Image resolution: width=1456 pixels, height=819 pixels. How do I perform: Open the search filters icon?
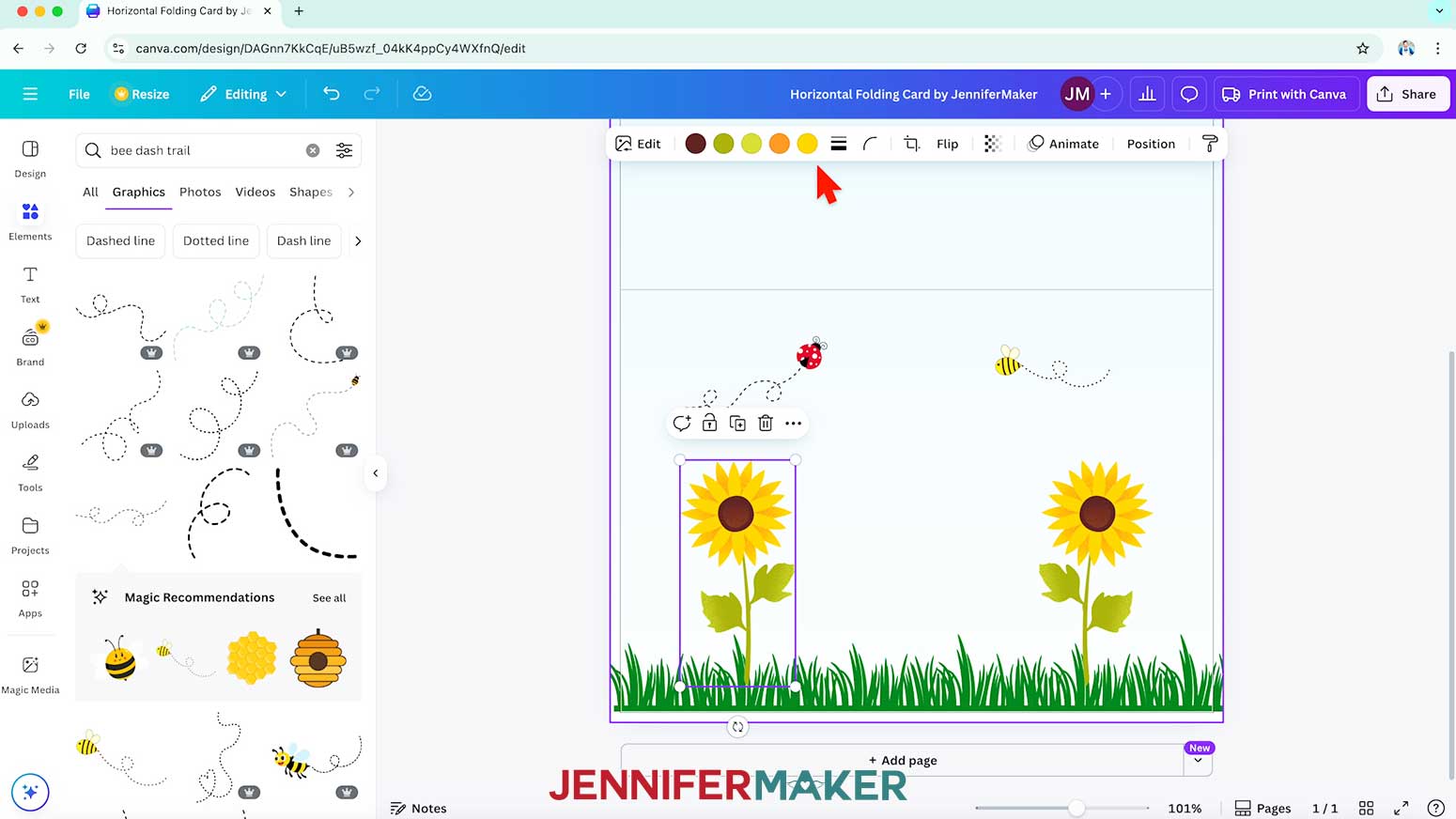[x=345, y=150]
